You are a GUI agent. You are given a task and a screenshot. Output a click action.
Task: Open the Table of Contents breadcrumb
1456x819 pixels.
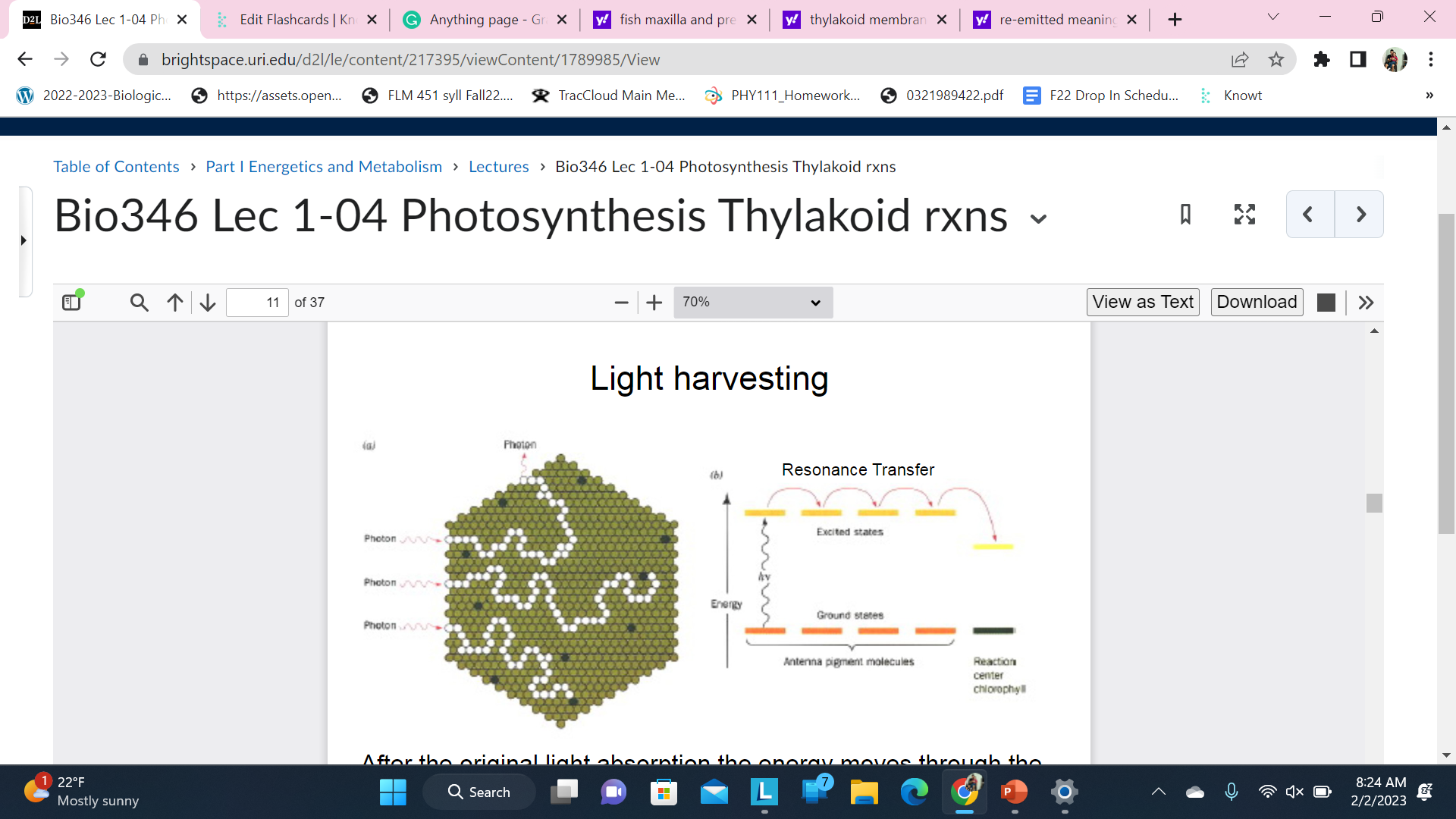tap(116, 167)
